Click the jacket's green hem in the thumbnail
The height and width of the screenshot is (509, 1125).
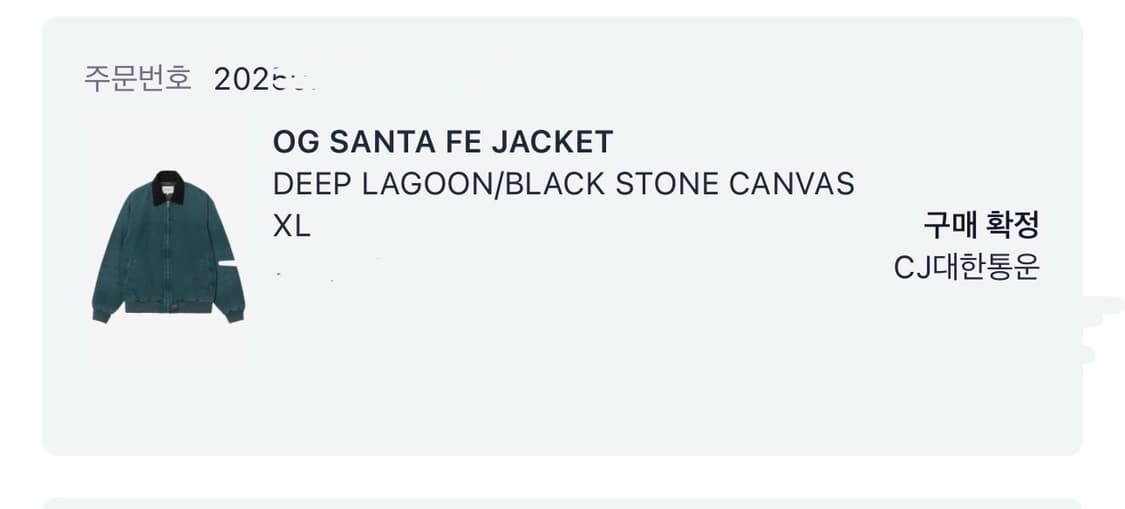167,304
